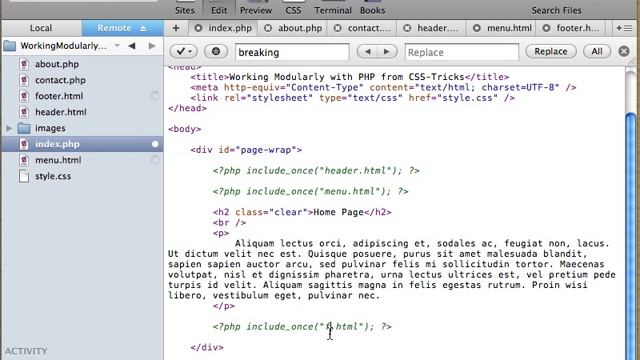The width and height of the screenshot is (640, 360).
Task: Switch to the menu.html document tab
Action: (509, 28)
